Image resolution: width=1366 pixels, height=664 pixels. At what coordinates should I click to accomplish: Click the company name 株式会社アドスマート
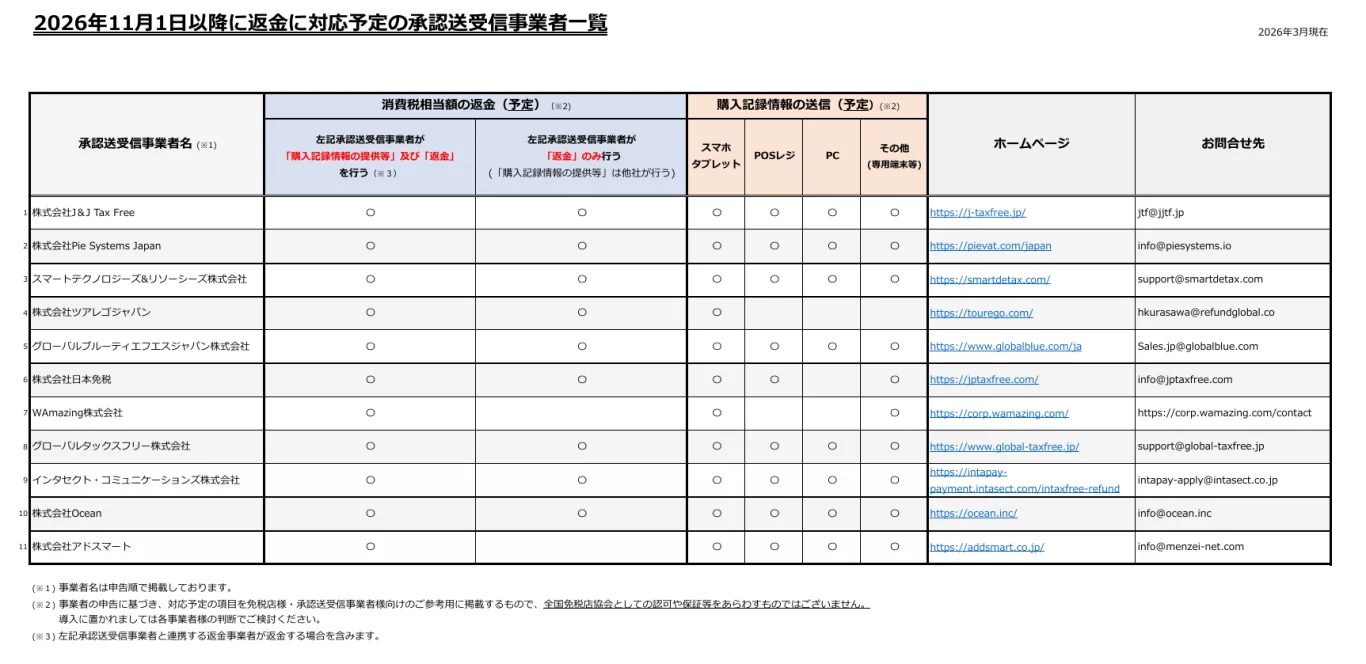81,547
